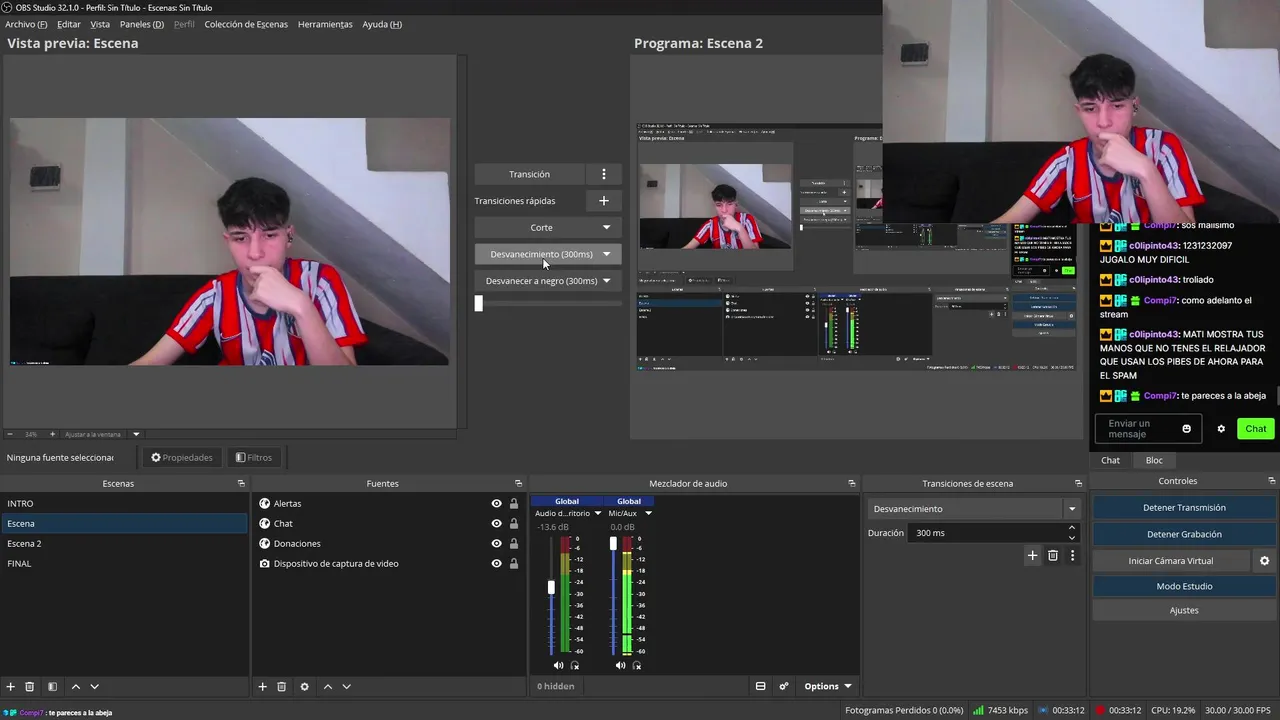Open the Vista menu

[x=100, y=24]
